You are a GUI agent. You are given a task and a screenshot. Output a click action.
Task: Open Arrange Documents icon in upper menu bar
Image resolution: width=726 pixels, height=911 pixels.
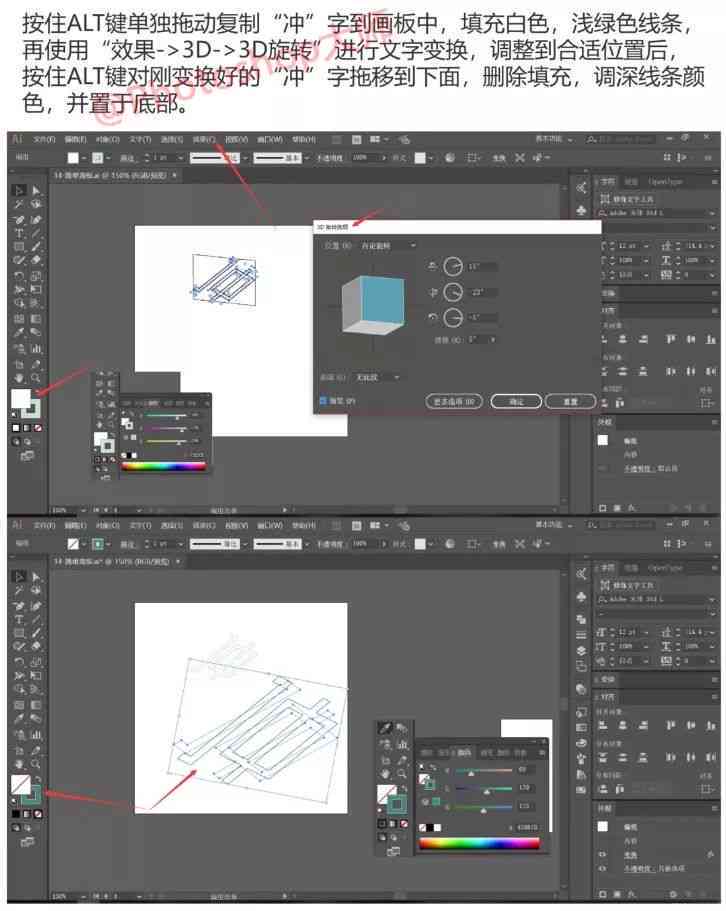[x=378, y=139]
